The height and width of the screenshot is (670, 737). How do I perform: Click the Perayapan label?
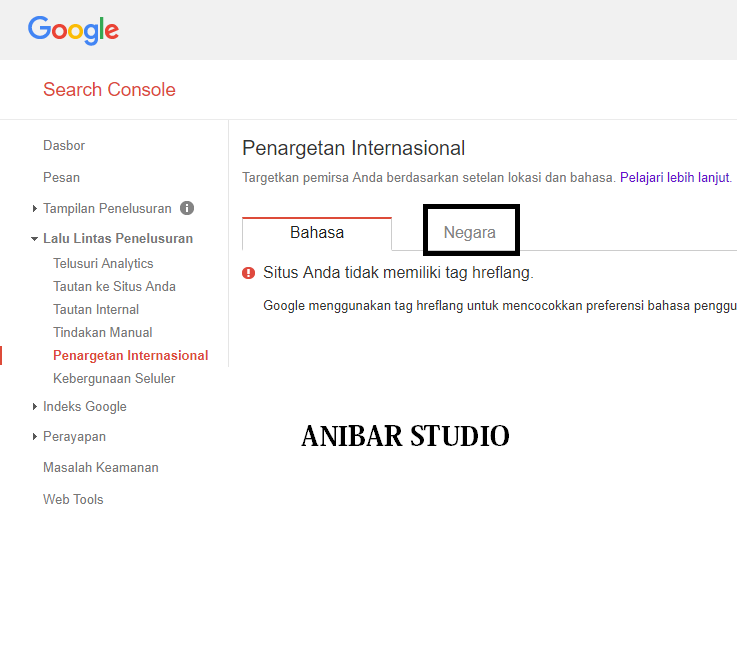[x=74, y=437]
